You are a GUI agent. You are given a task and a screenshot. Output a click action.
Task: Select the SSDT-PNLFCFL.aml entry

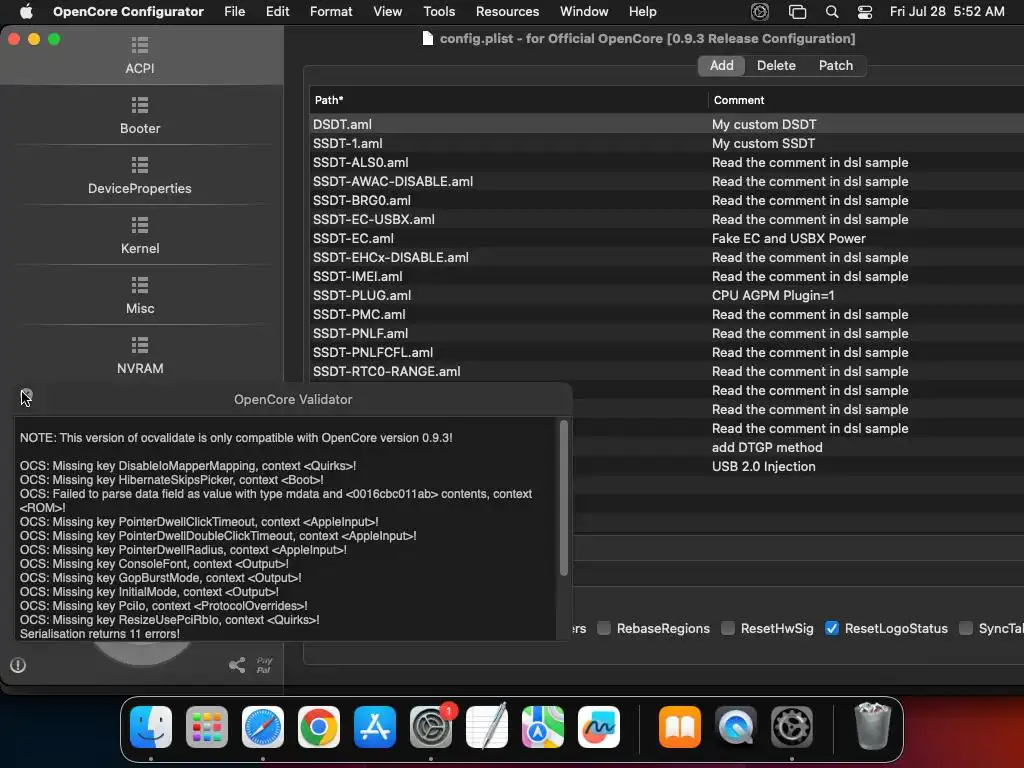coord(667,352)
